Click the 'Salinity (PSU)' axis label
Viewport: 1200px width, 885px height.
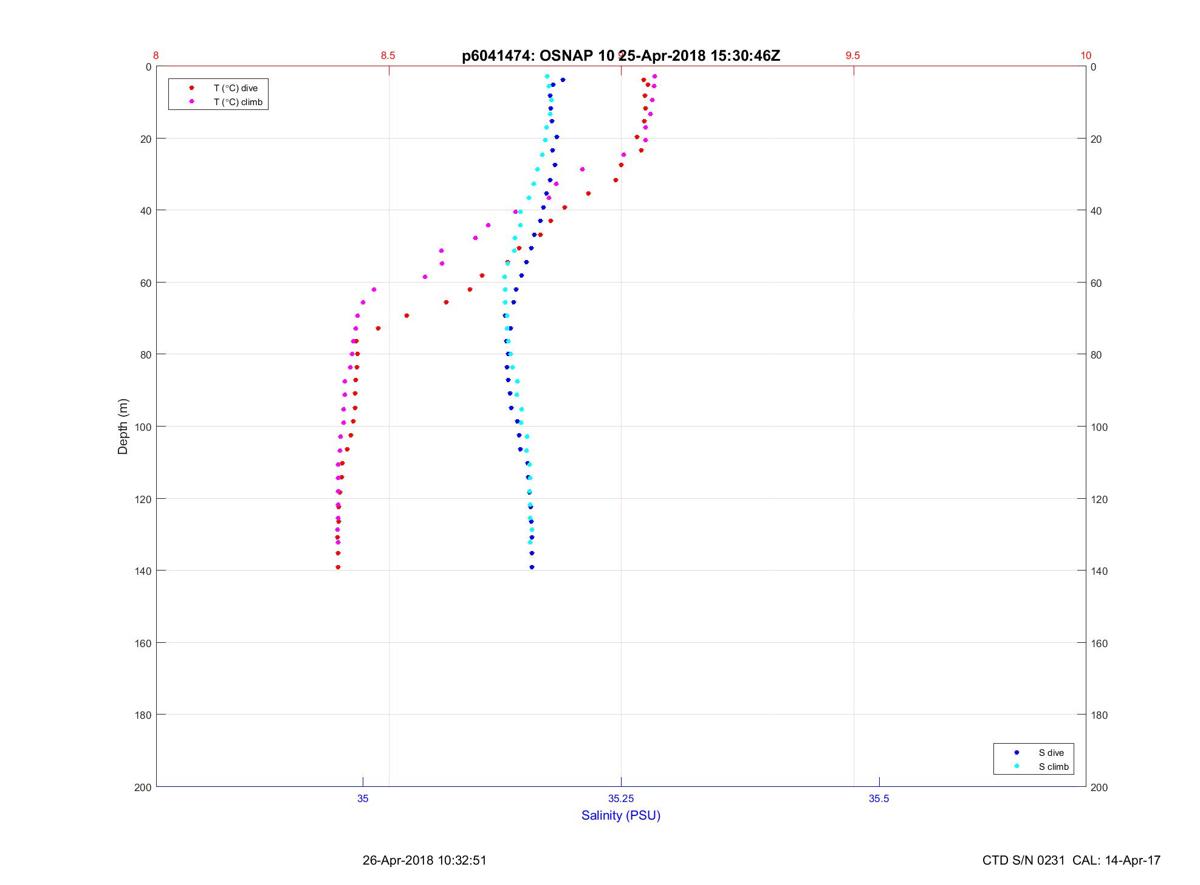point(621,816)
